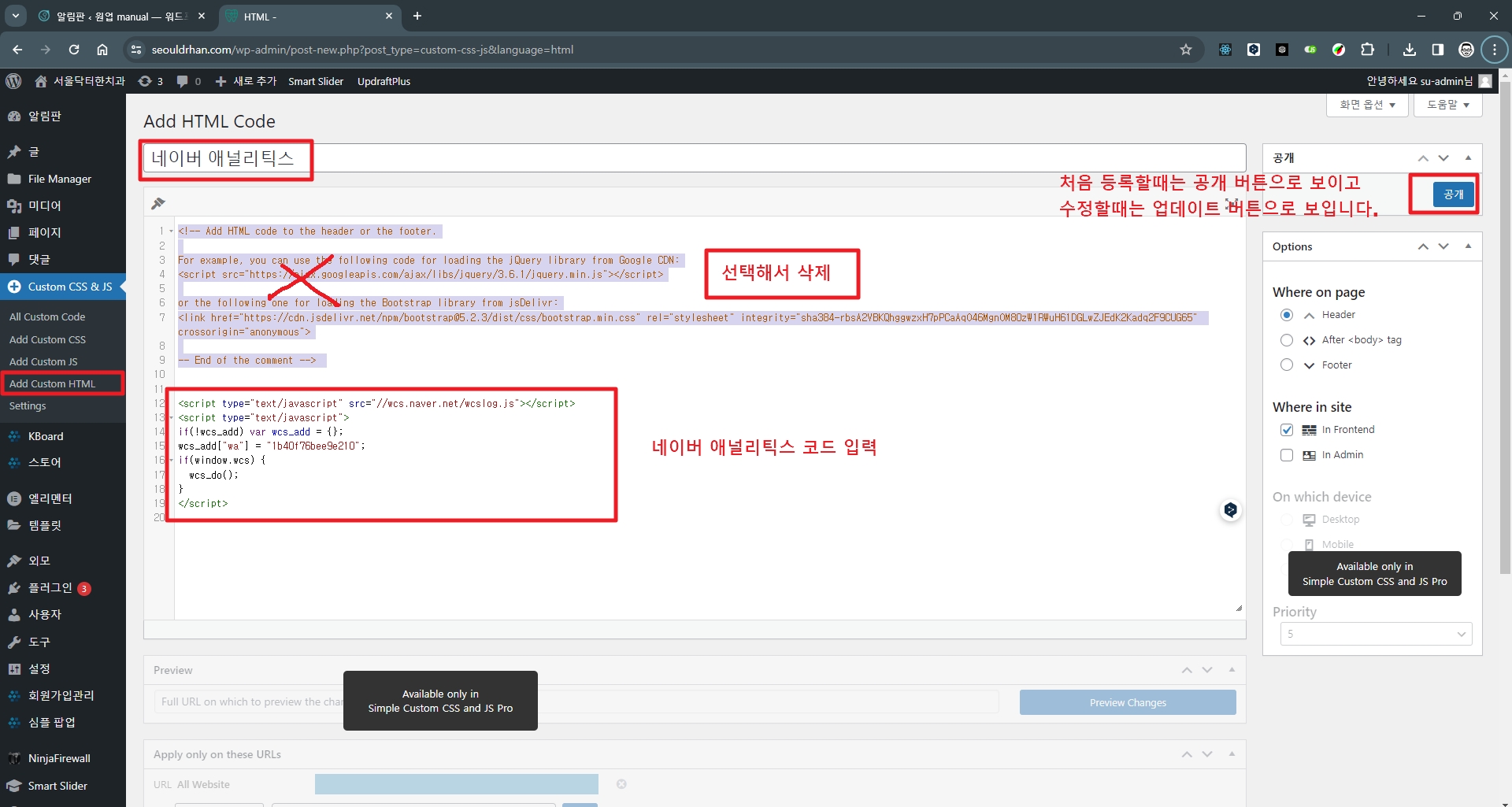Select After <body> tag radio option
Image resolution: width=1512 pixels, height=807 pixels.
point(1287,340)
